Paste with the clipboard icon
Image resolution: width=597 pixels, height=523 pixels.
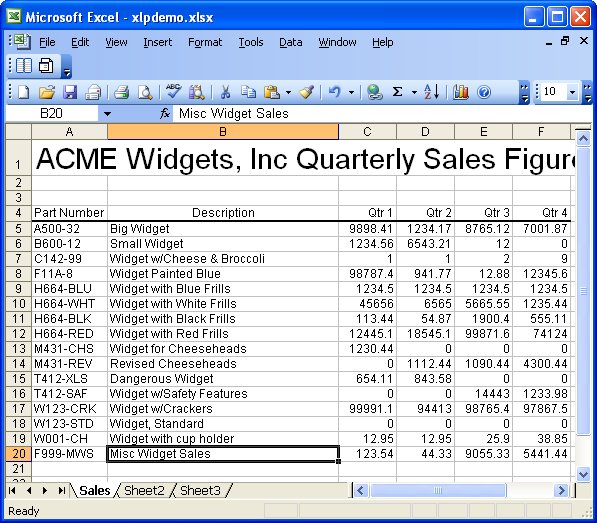tap(272, 92)
